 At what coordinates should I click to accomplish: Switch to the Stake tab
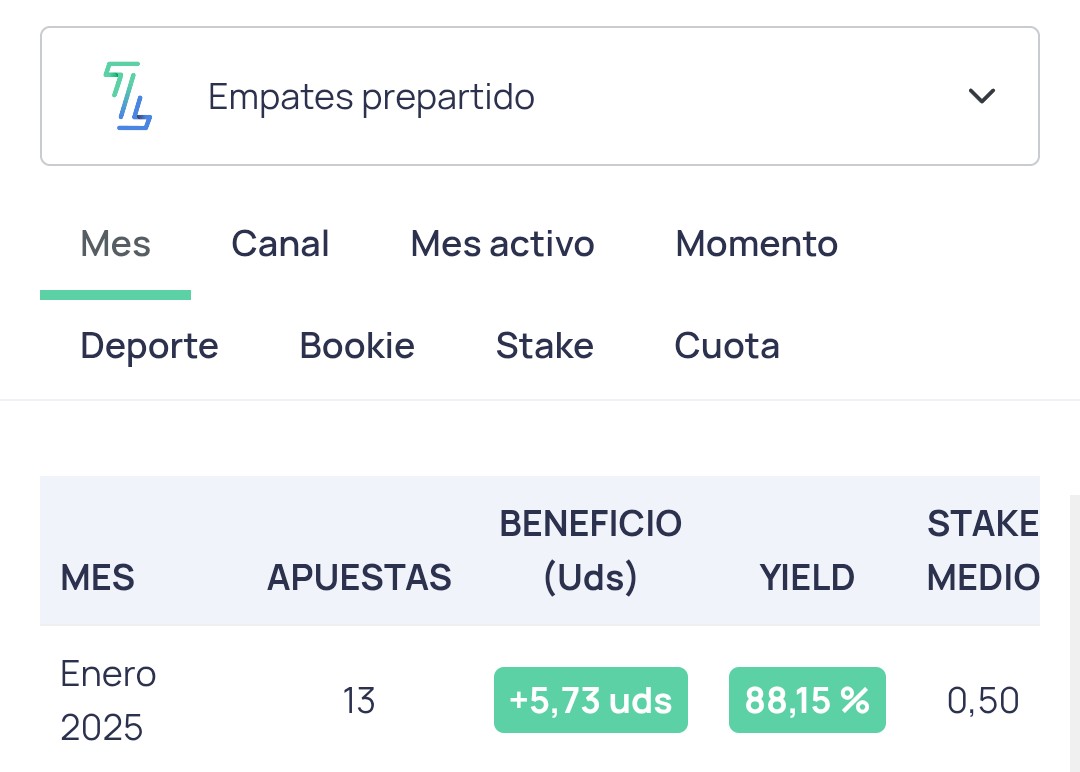pos(544,346)
